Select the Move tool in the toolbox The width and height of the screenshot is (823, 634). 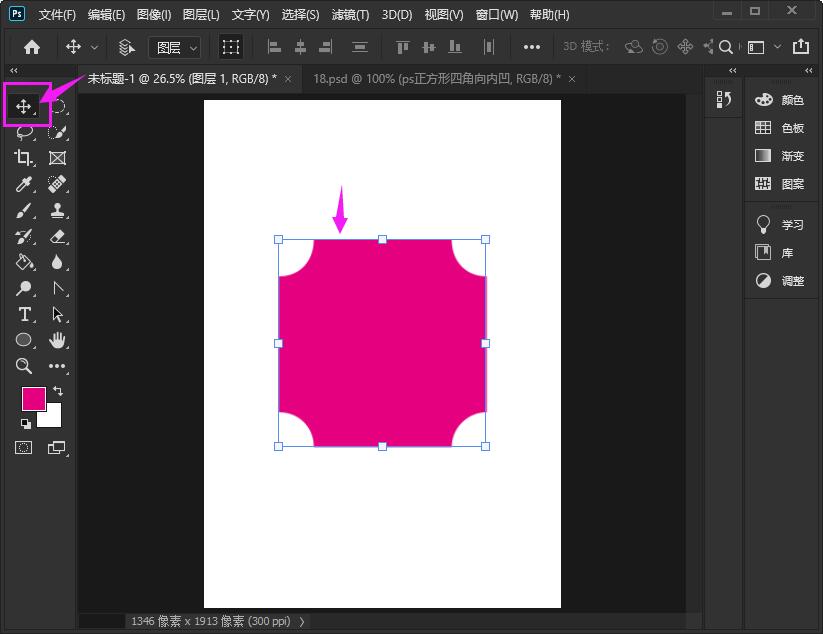pyautogui.click(x=24, y=107)
